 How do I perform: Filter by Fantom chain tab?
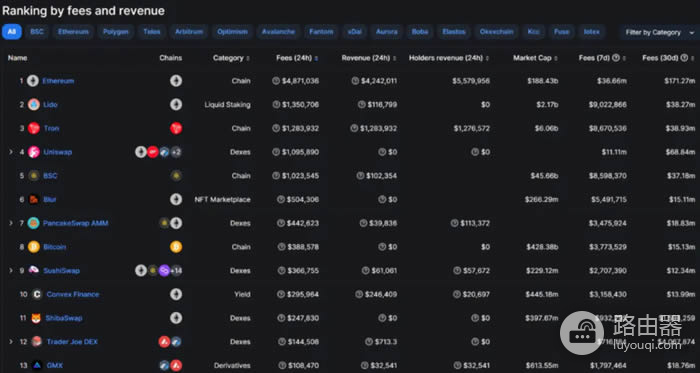pyautogui.click(x=321, y=32)
